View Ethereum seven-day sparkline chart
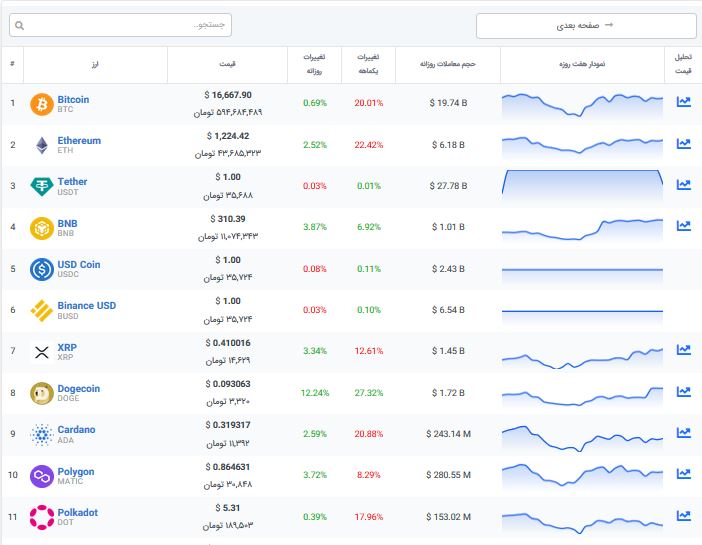The height and width of the screenshot is (545, 702). tap(582, 146)
